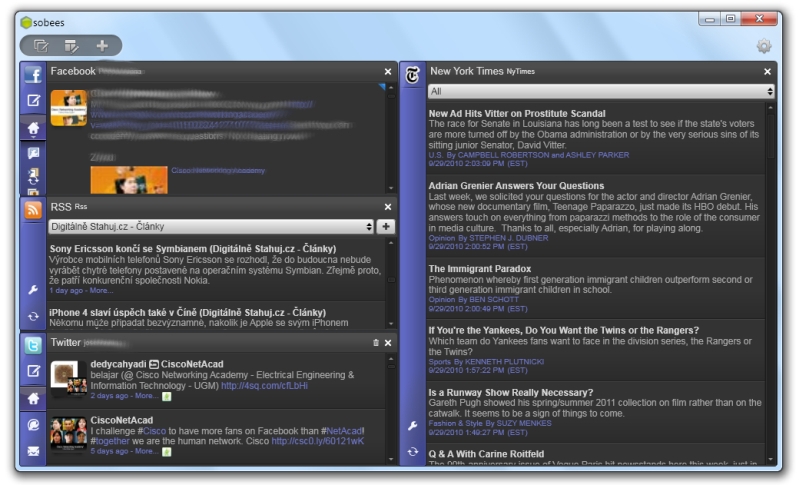The height and width of the screenshot is (485, 800).
Task: Click the green icon on CiscoNetAcad tweet
Action: (x=166, y=451)
